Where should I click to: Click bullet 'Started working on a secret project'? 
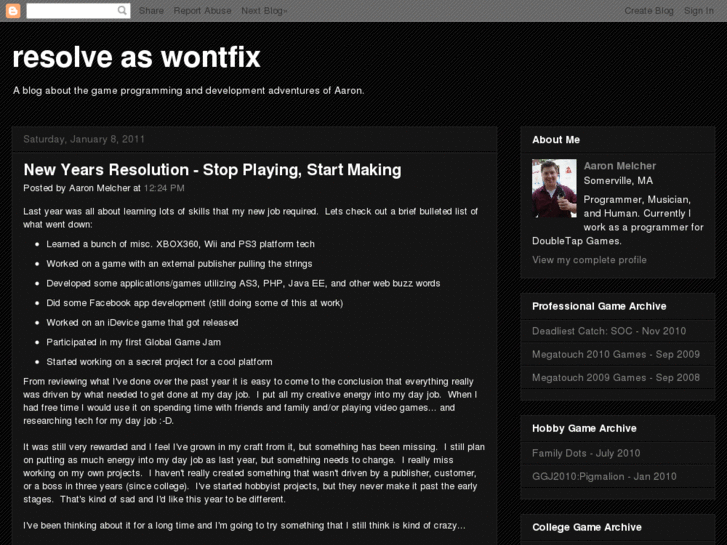tap(159, 362)
